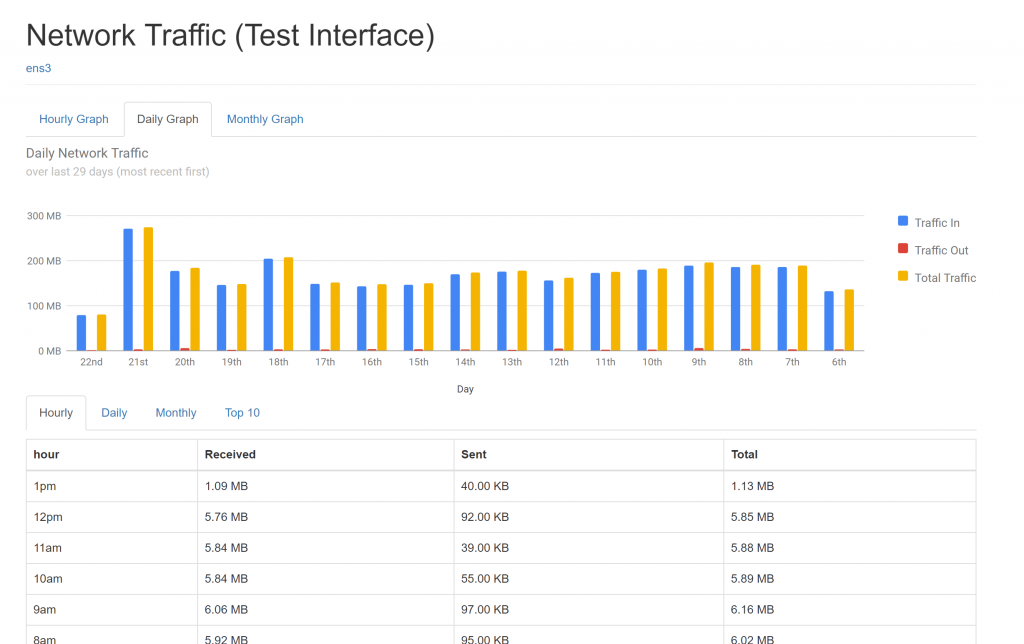1024x644 pixels.
Task: Open the Top 10 tab
Action: tap(242, 413)
